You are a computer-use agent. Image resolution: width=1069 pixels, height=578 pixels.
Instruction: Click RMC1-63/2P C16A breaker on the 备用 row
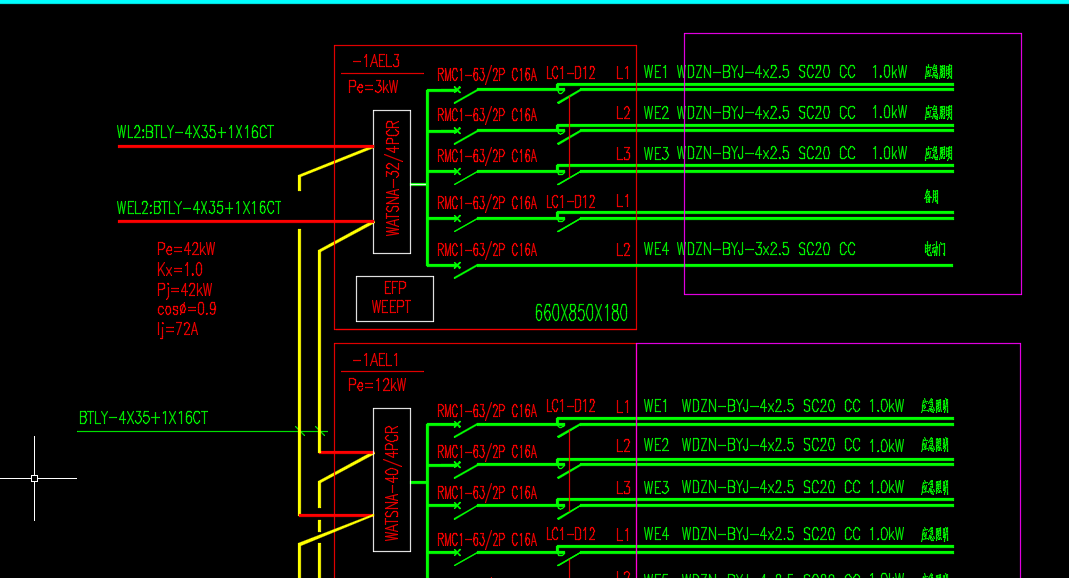(x=487, y=203)
